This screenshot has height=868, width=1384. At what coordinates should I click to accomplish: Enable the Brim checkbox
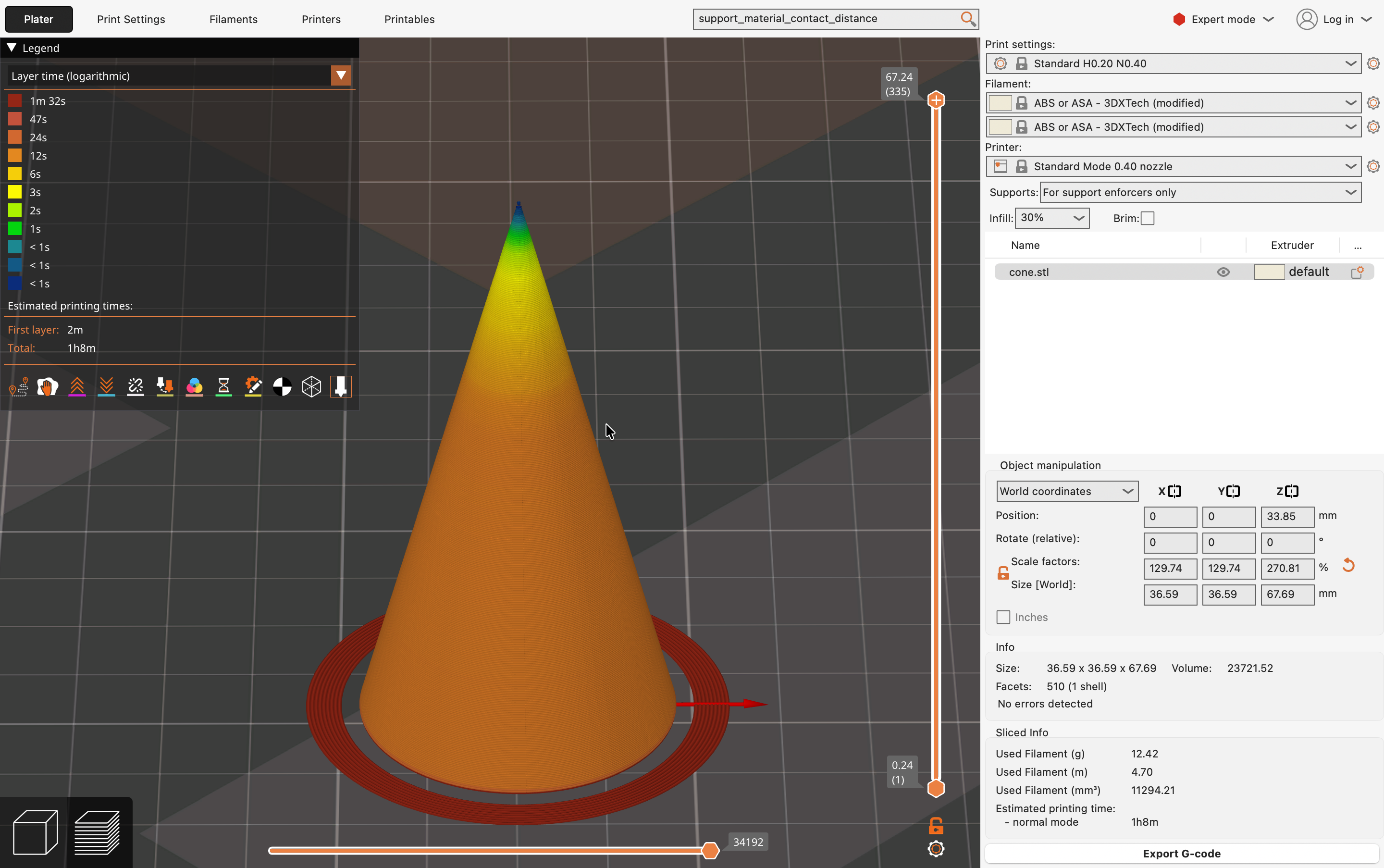coord(1148,218)
